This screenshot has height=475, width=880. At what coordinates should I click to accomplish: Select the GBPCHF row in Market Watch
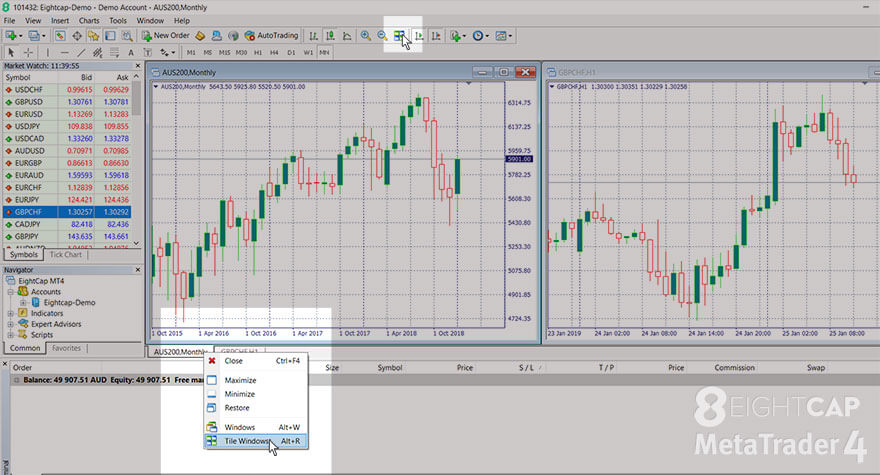[67, 212]
